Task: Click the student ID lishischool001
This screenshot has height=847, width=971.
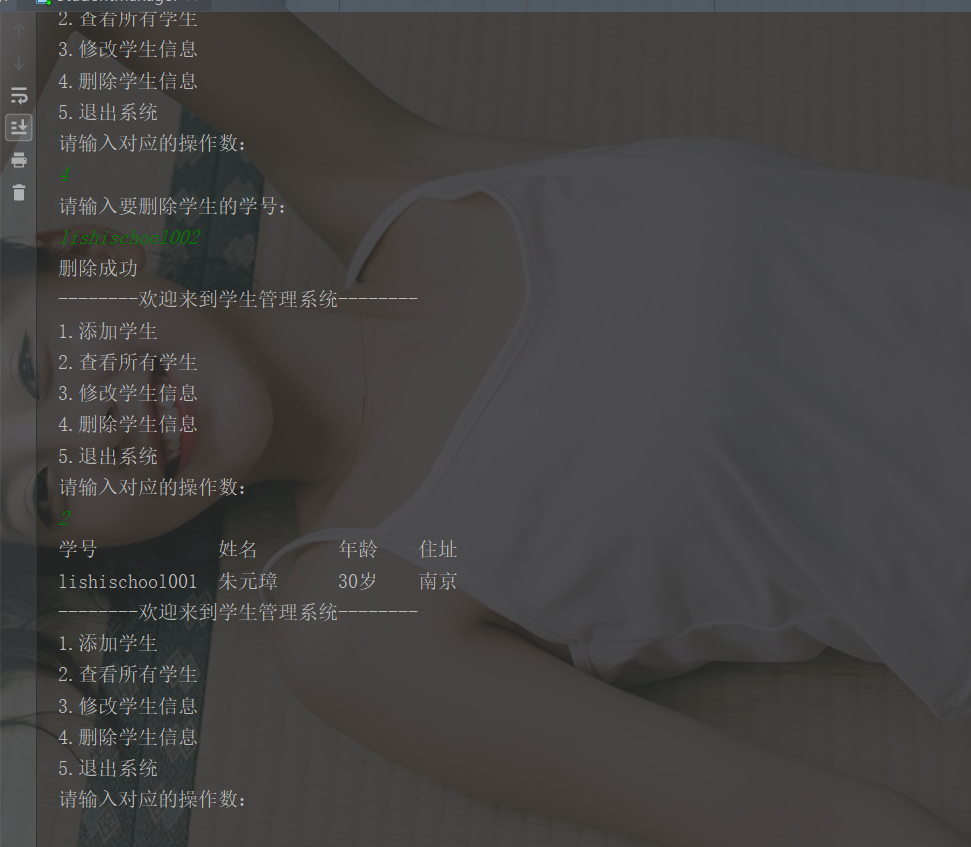Action: [128, 581]
